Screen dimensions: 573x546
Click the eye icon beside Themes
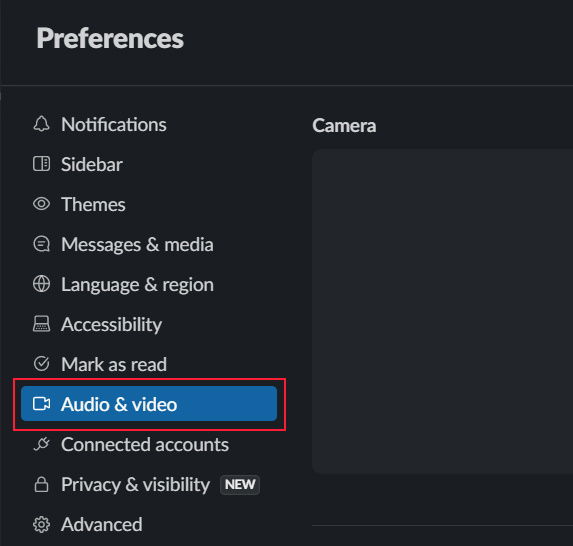click(x=41, y=204)
